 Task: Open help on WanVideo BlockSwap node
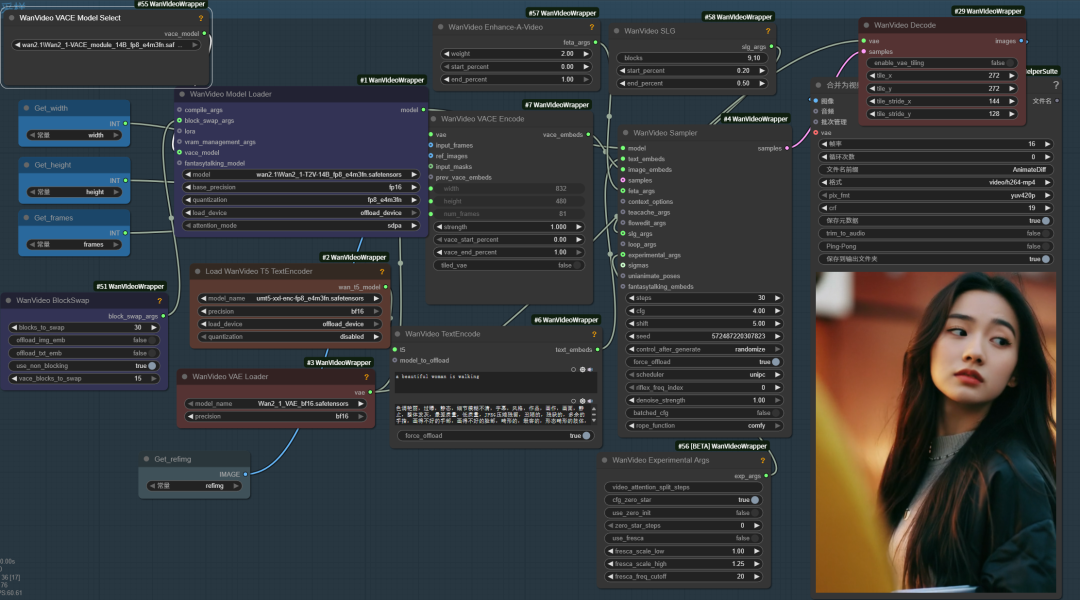click(x=159, y=301)
